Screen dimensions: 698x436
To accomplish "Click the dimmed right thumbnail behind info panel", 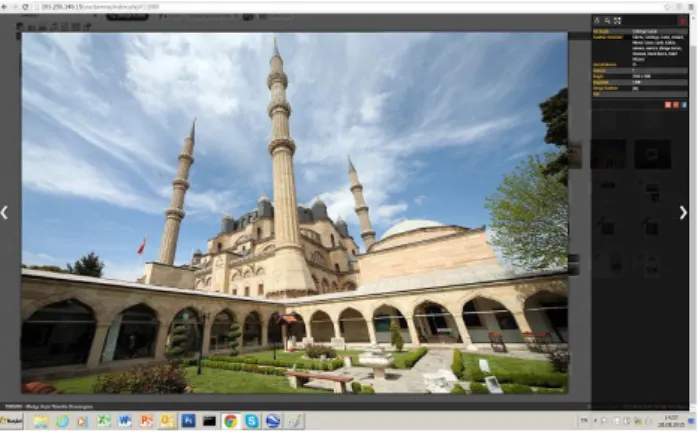I will coord(653,154).
